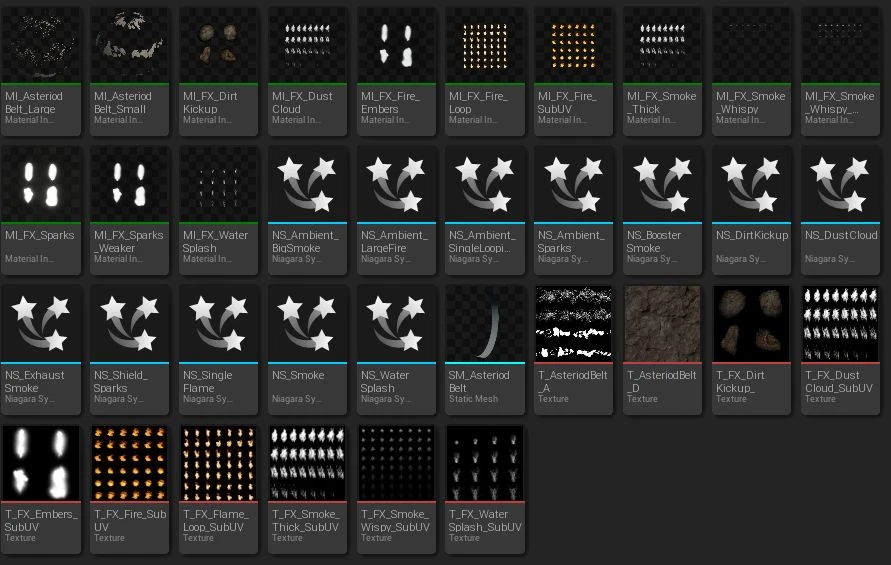Select MI_FX_Fire_Embers material instance
Image resolution: width=891 pixels, height=565 pixels.
(396, 71)
